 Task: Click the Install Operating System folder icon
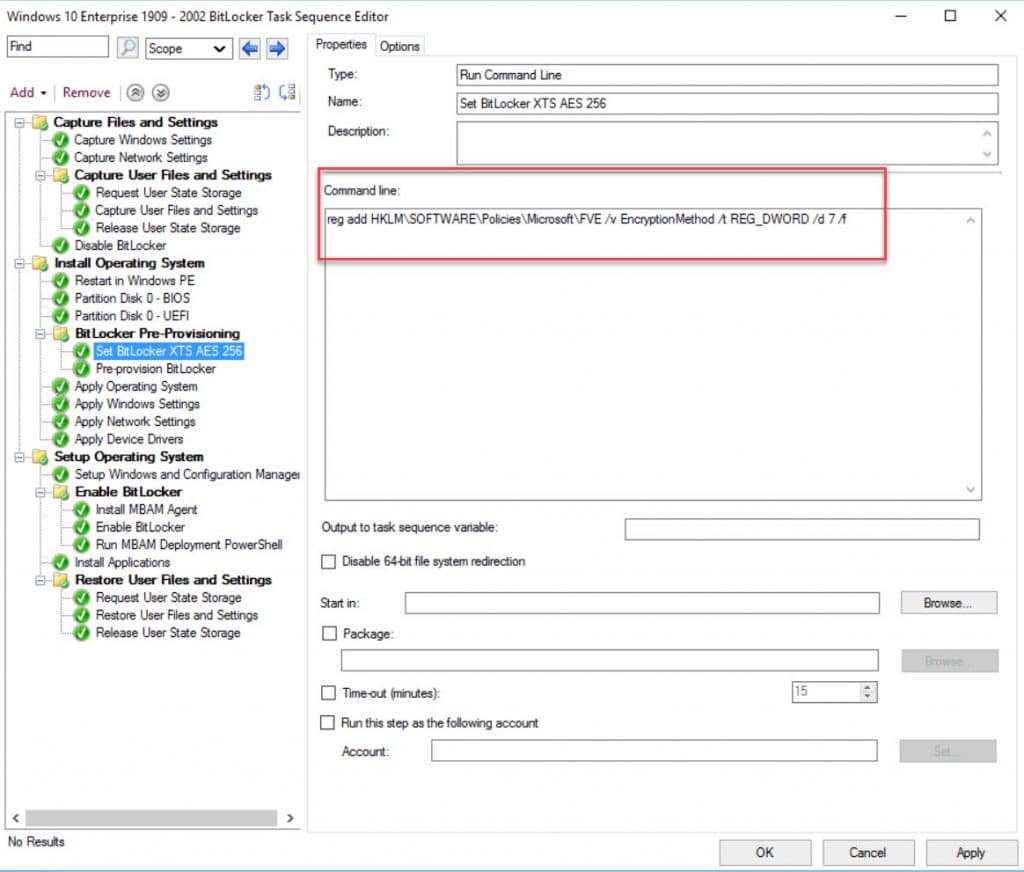click(x=40, y=263)
